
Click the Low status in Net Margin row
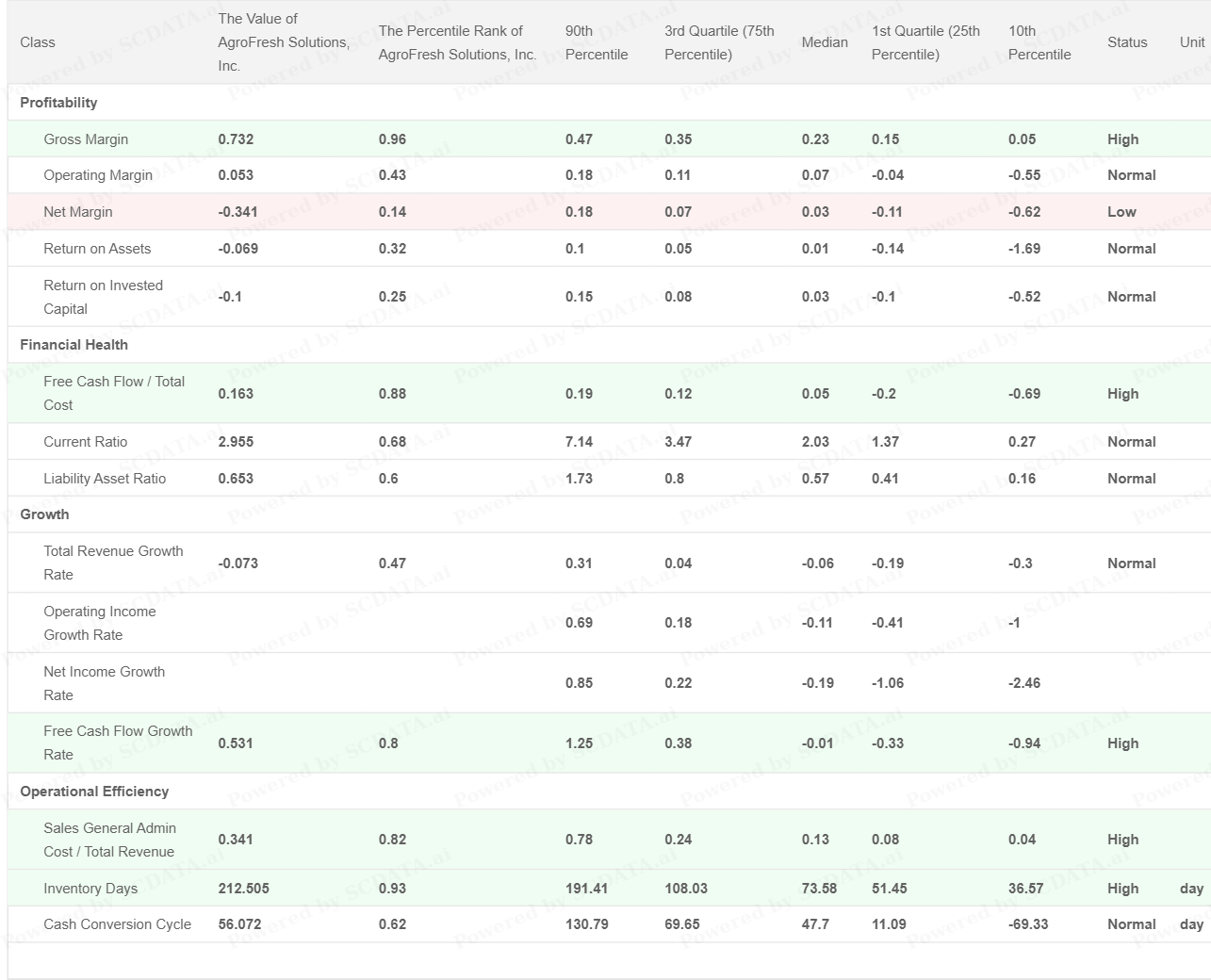pos(1121,212)
